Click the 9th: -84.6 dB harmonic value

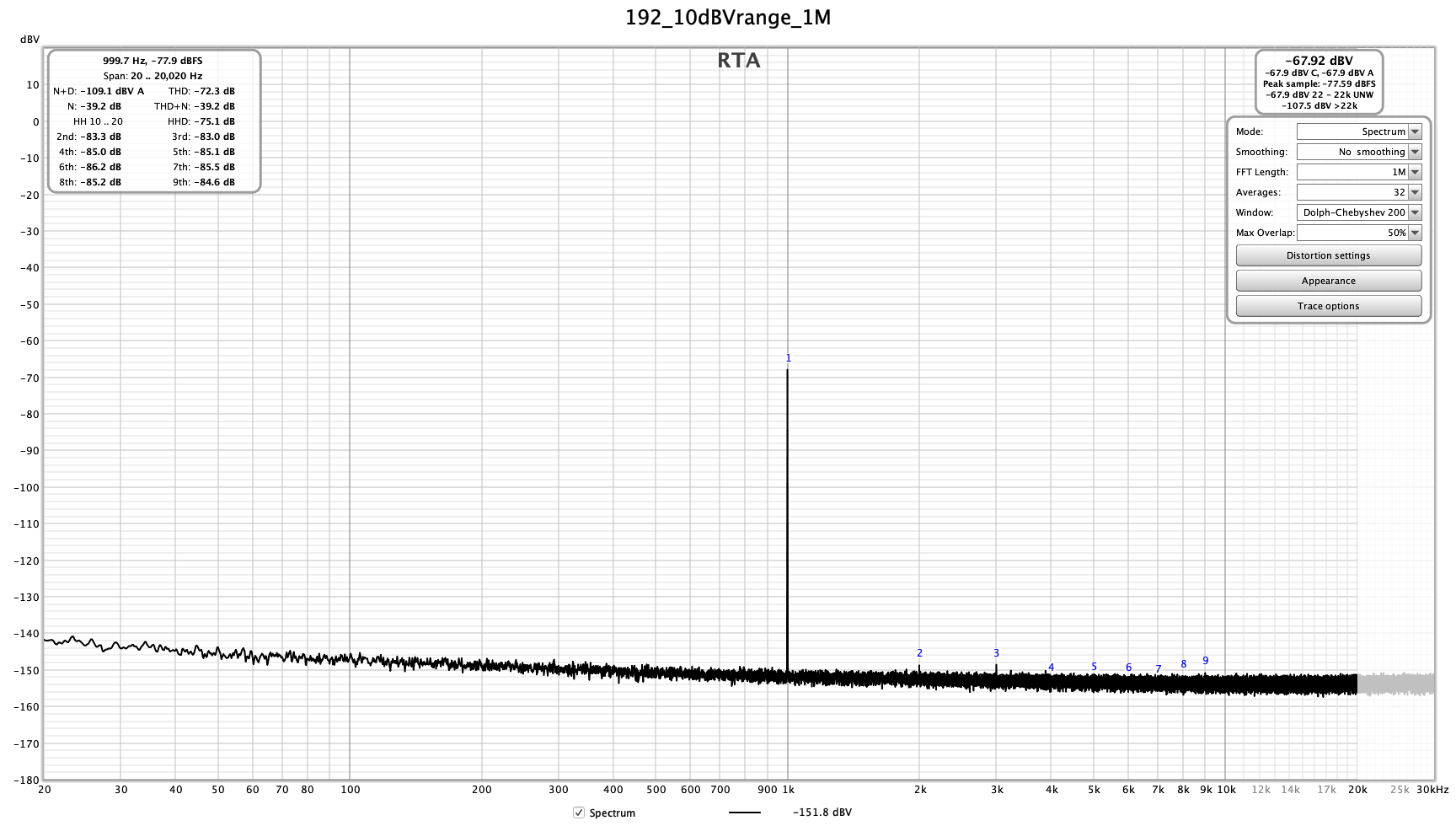pyautogui.click(x=203, y=182)
